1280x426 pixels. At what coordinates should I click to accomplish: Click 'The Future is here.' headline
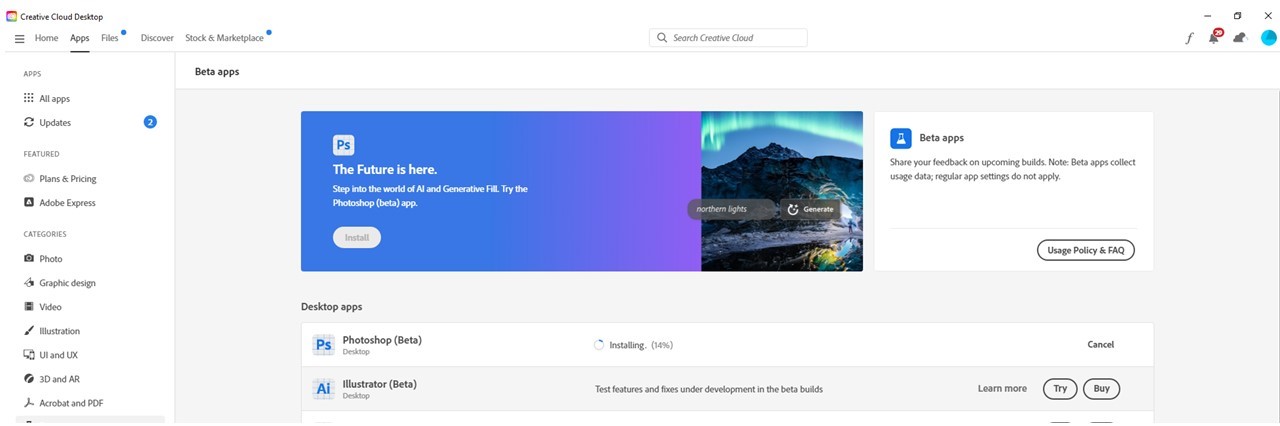[x=385, y=170]
